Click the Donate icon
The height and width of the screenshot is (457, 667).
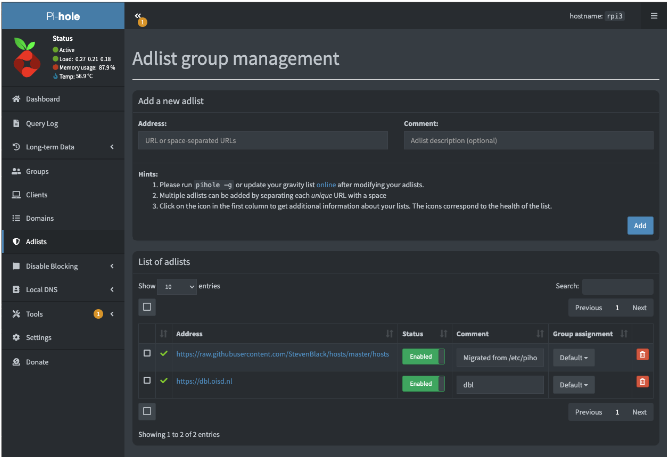coord(16,362)
